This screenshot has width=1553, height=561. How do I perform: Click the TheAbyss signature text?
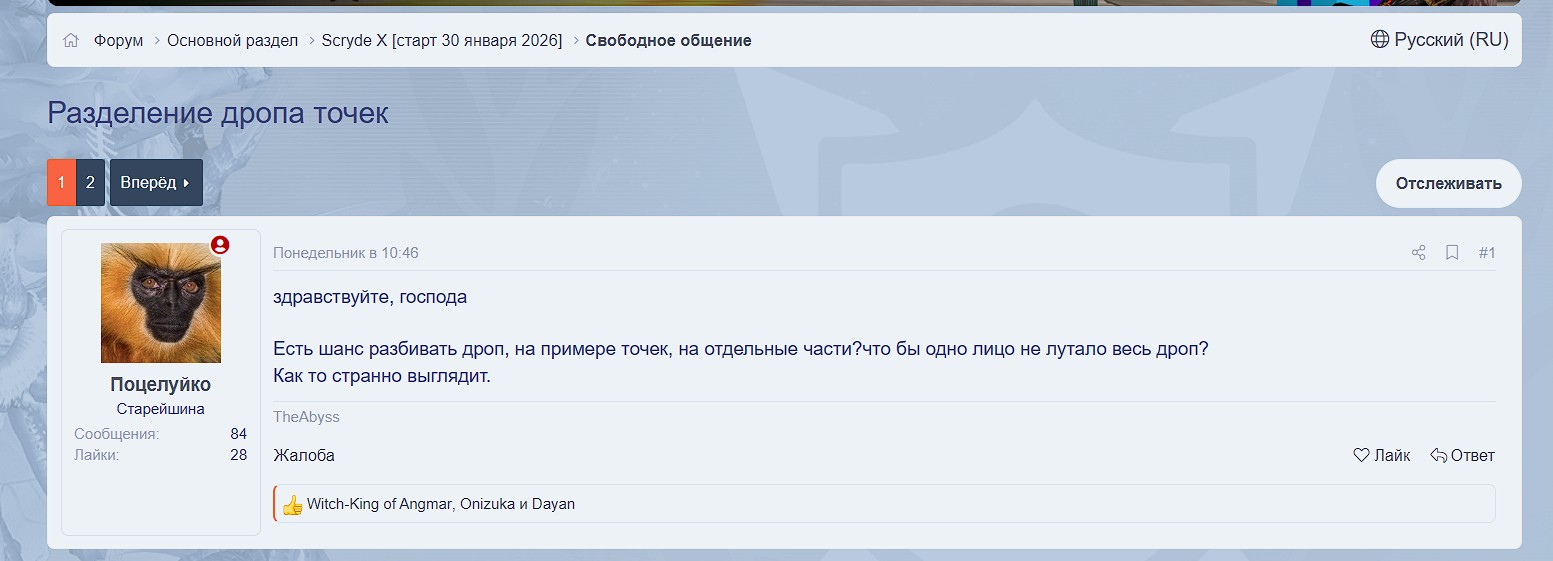tap(306, 417)
